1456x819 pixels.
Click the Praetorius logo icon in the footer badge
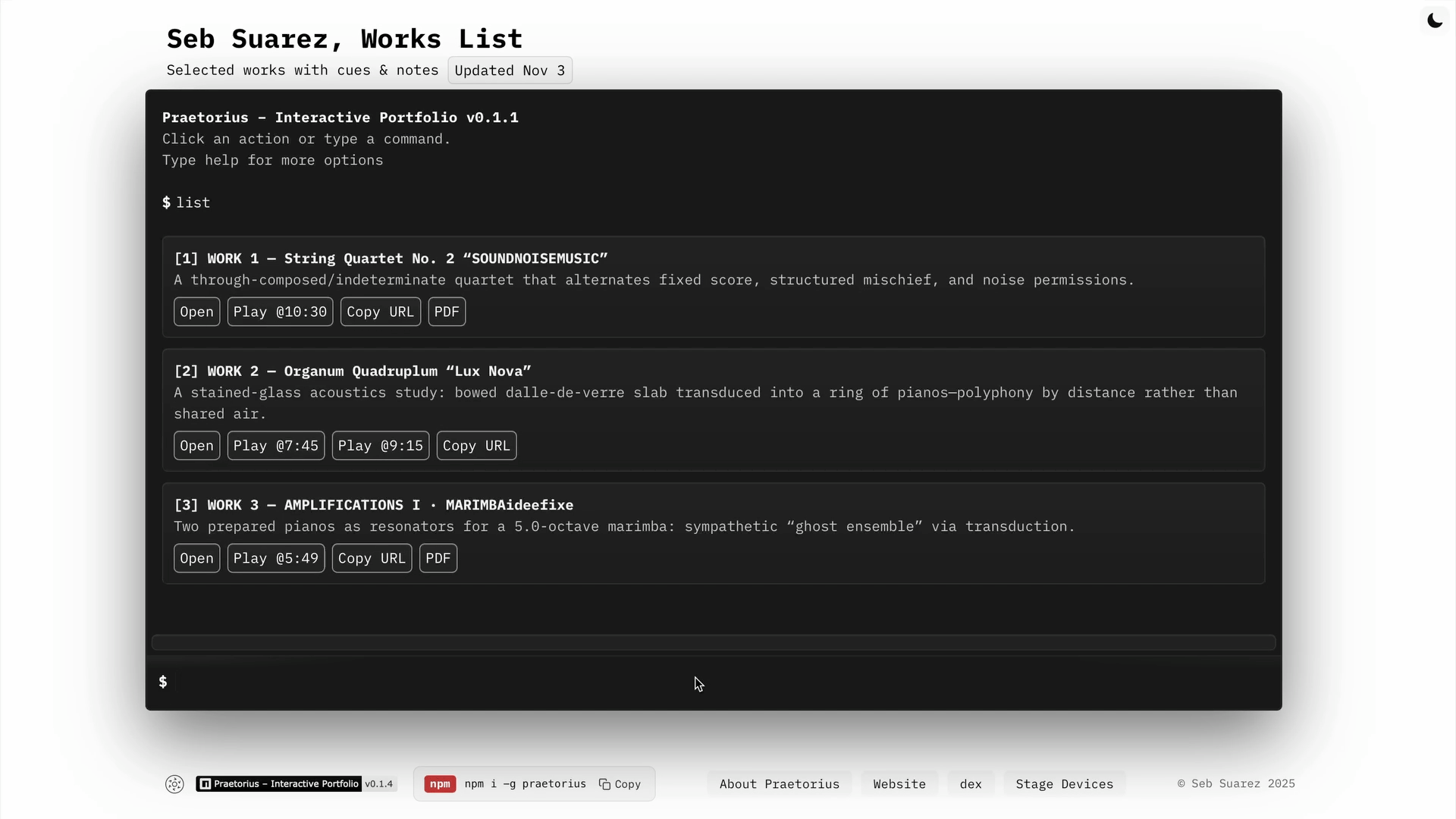point(204,784)
